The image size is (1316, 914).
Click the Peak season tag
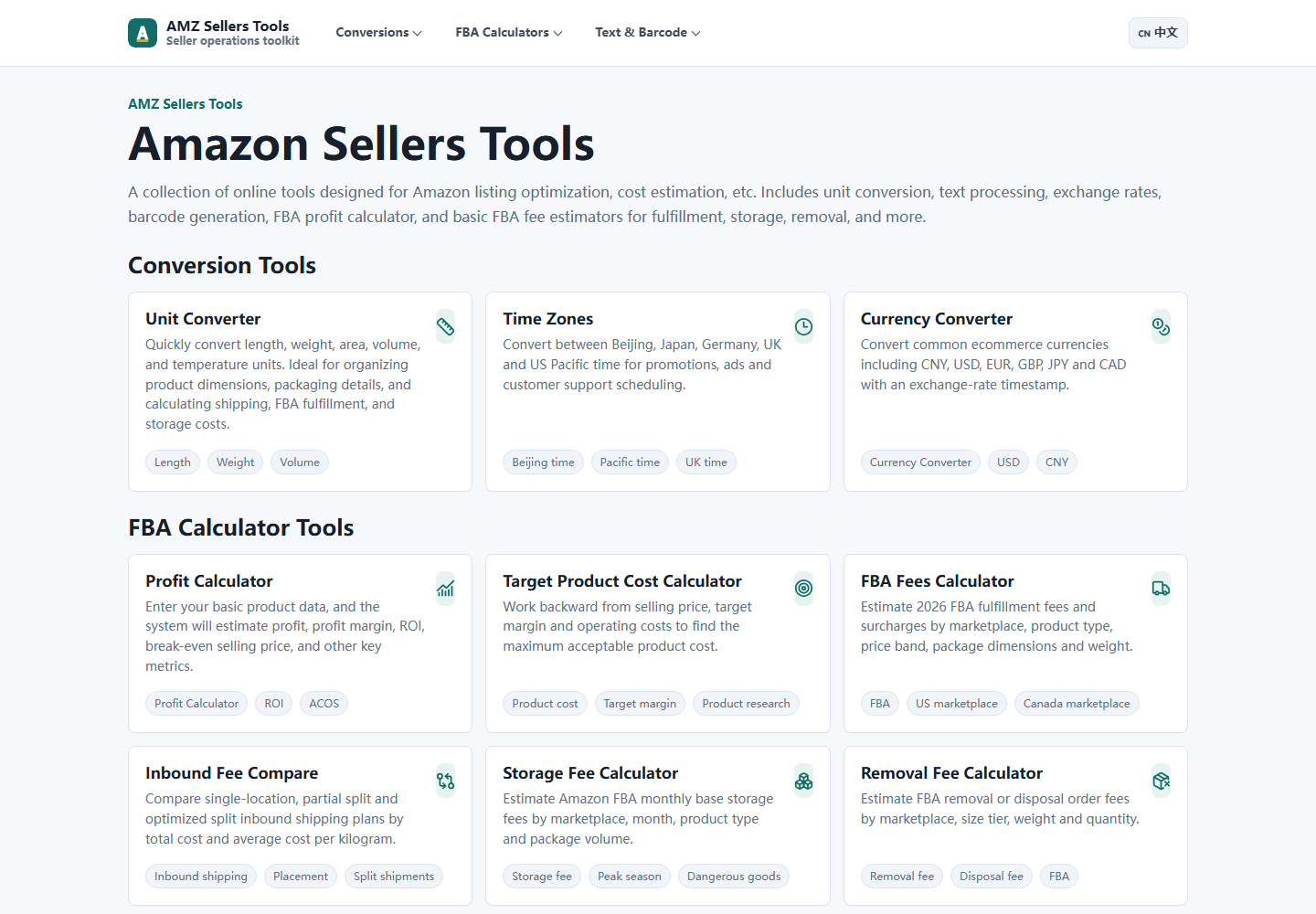tap(630, 877)
